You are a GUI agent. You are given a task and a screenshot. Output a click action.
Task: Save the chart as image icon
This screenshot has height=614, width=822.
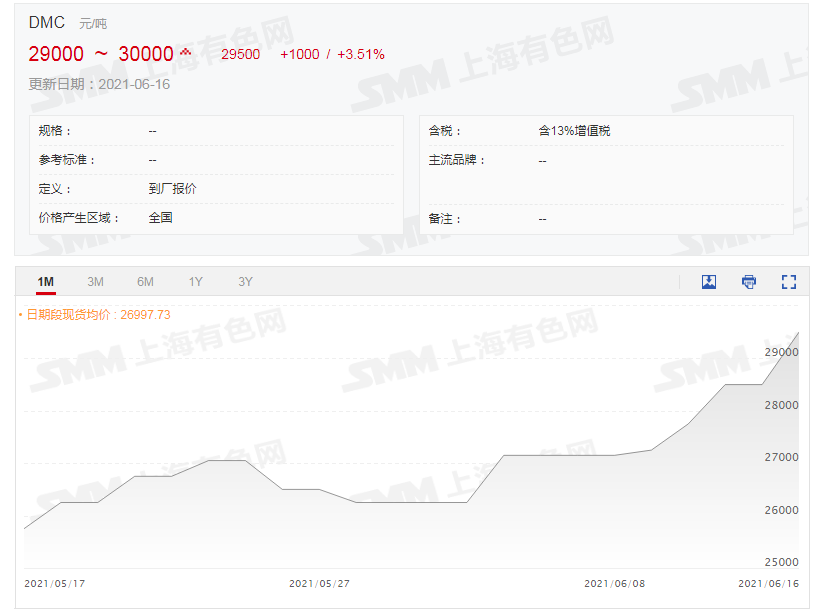(709, 282)
